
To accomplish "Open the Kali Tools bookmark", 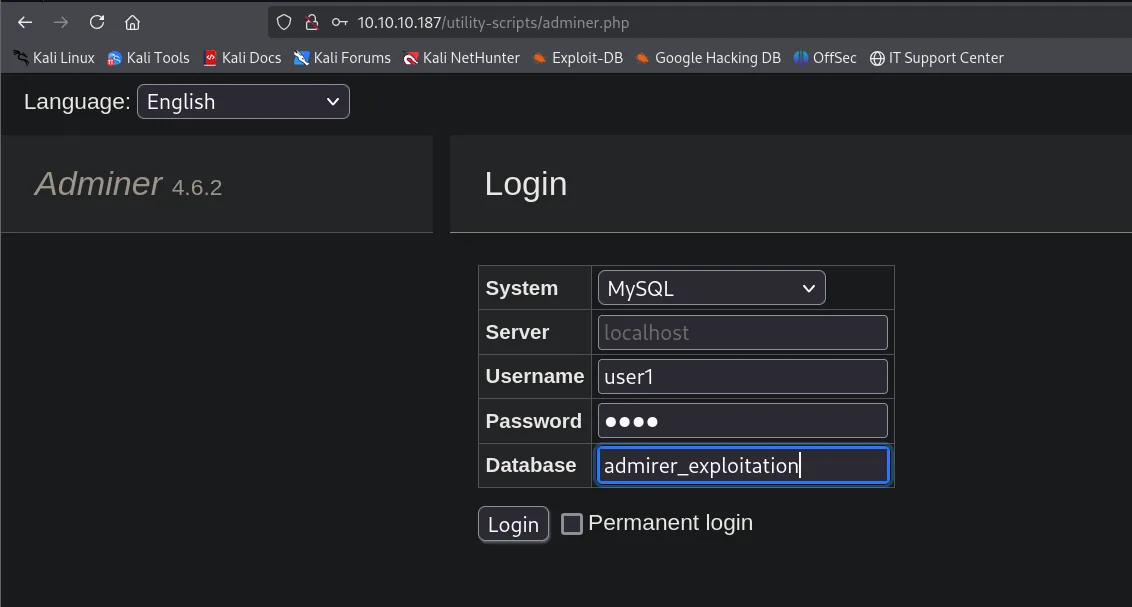I will pyautogui.click(x=148, y=58).
